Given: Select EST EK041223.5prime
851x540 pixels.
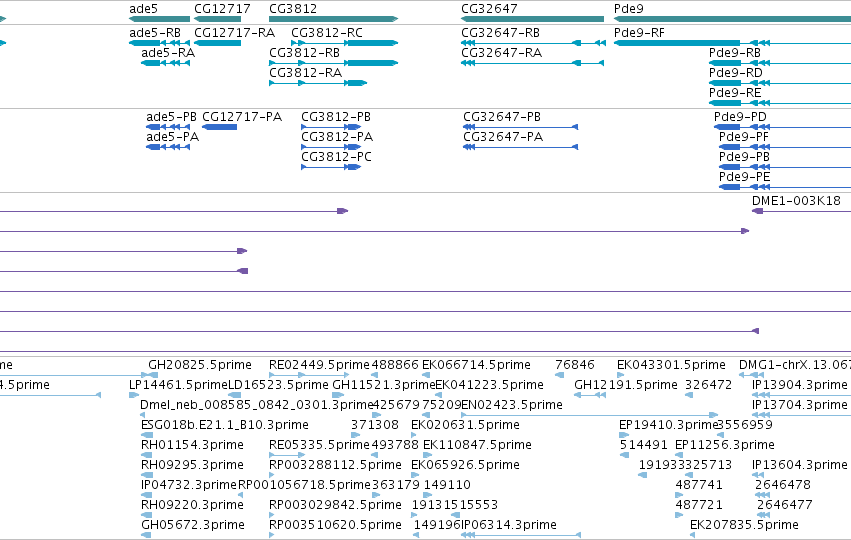Looking at the screenshot, I should click(490, 385).
